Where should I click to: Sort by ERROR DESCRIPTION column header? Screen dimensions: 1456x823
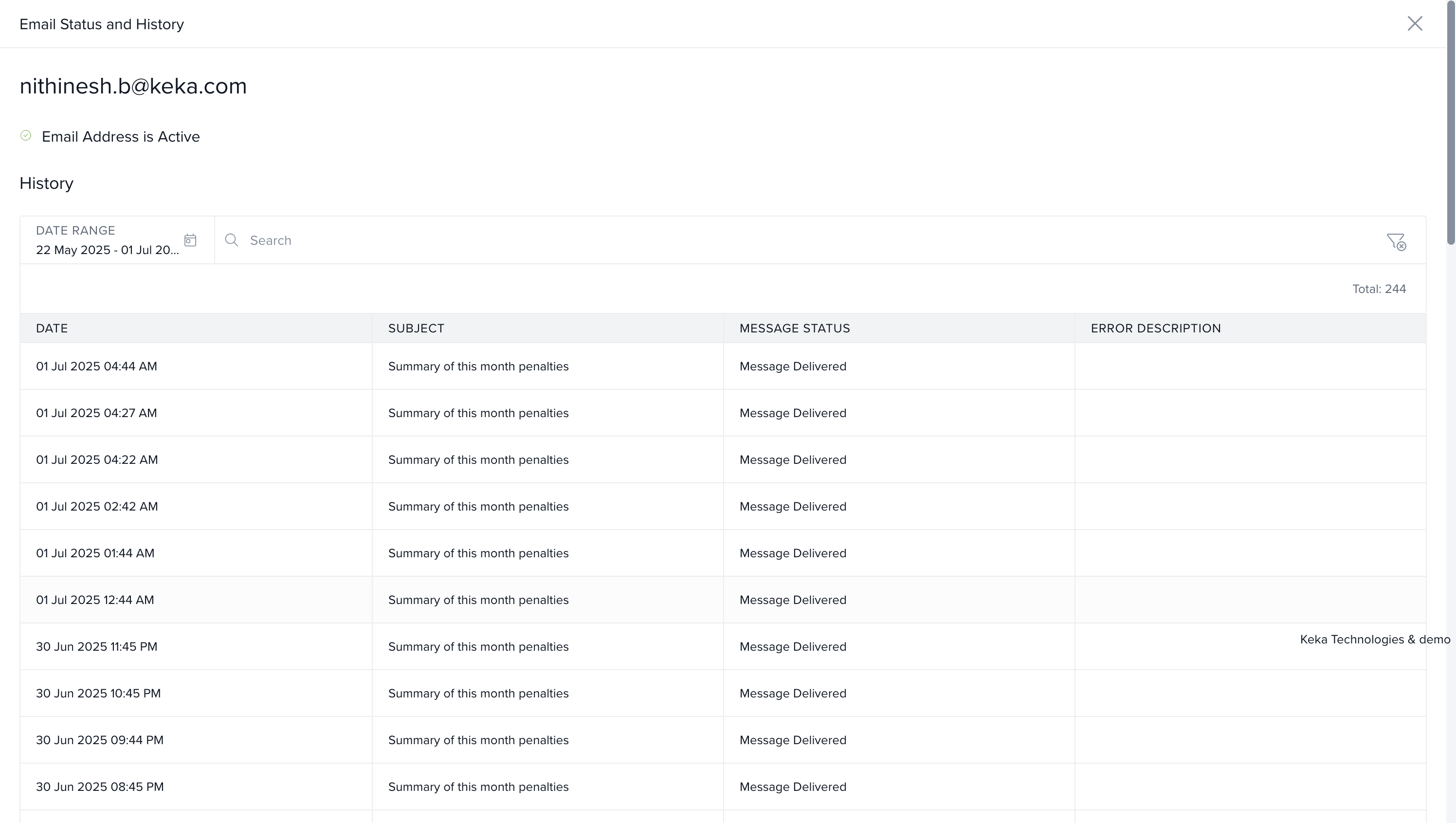[1155, 328]
